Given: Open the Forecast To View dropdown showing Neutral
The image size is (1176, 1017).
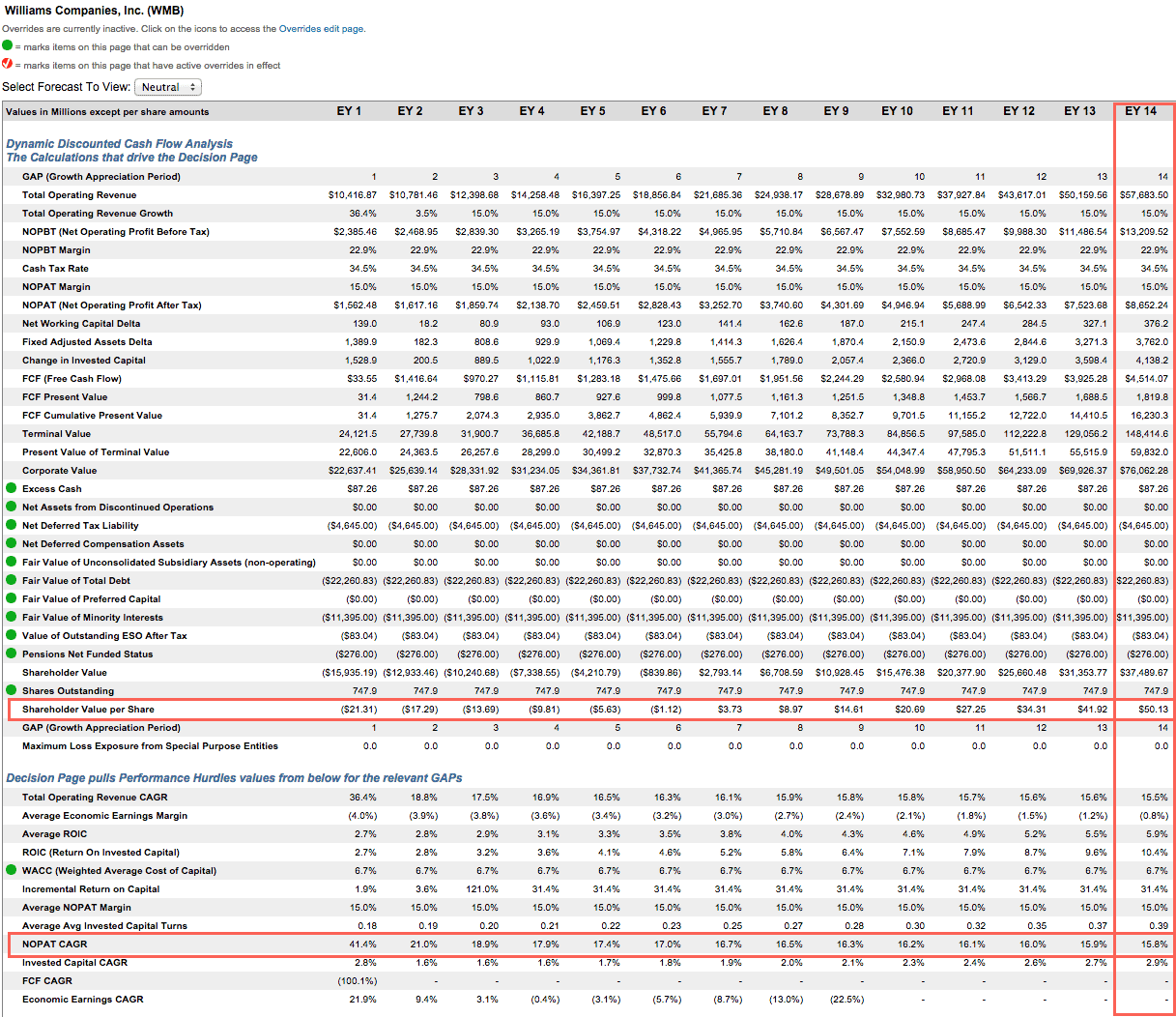Looking at the screenshot, I should (169, 86).
